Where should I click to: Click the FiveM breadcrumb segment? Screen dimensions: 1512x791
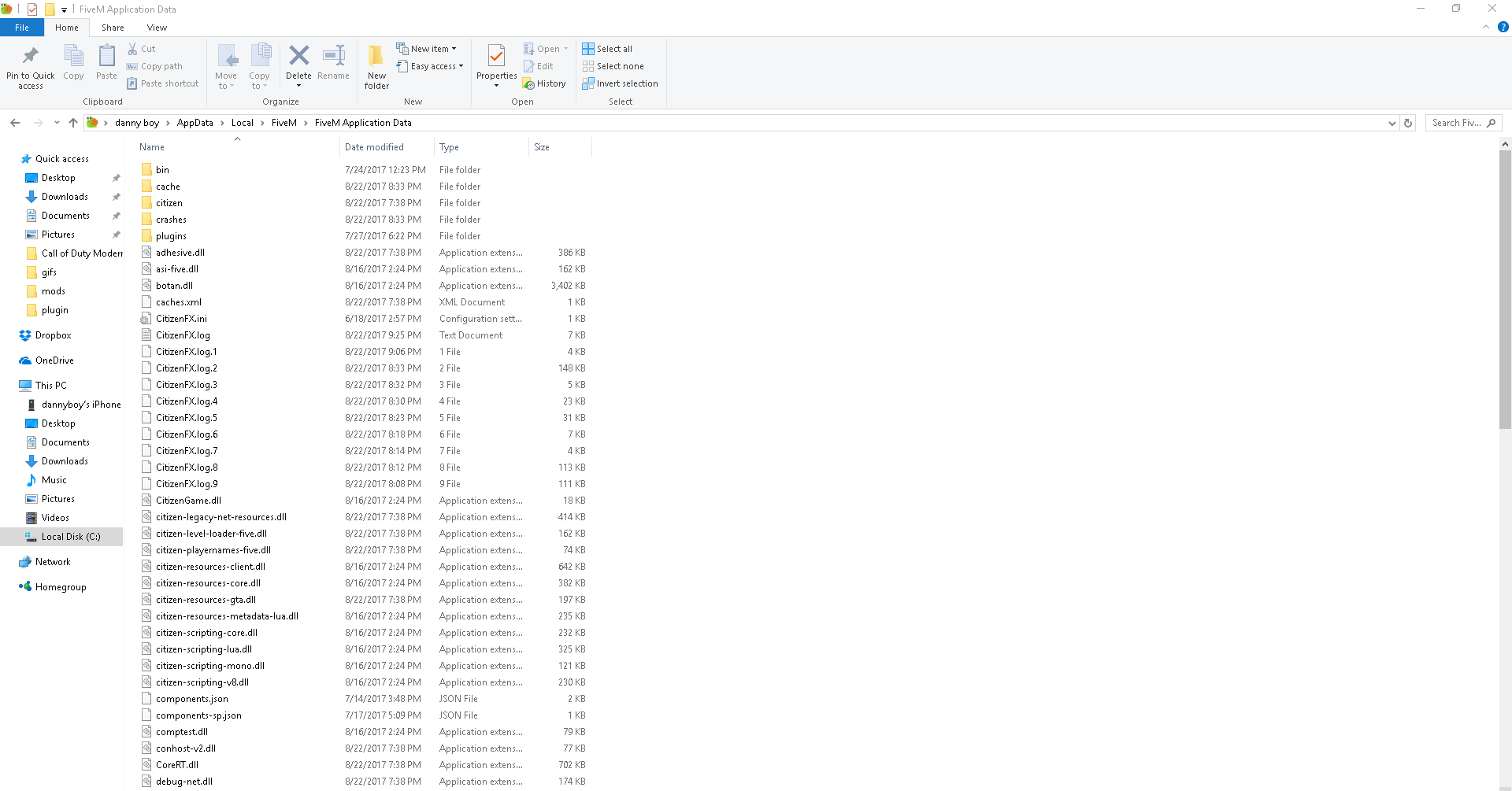(284, 123)
